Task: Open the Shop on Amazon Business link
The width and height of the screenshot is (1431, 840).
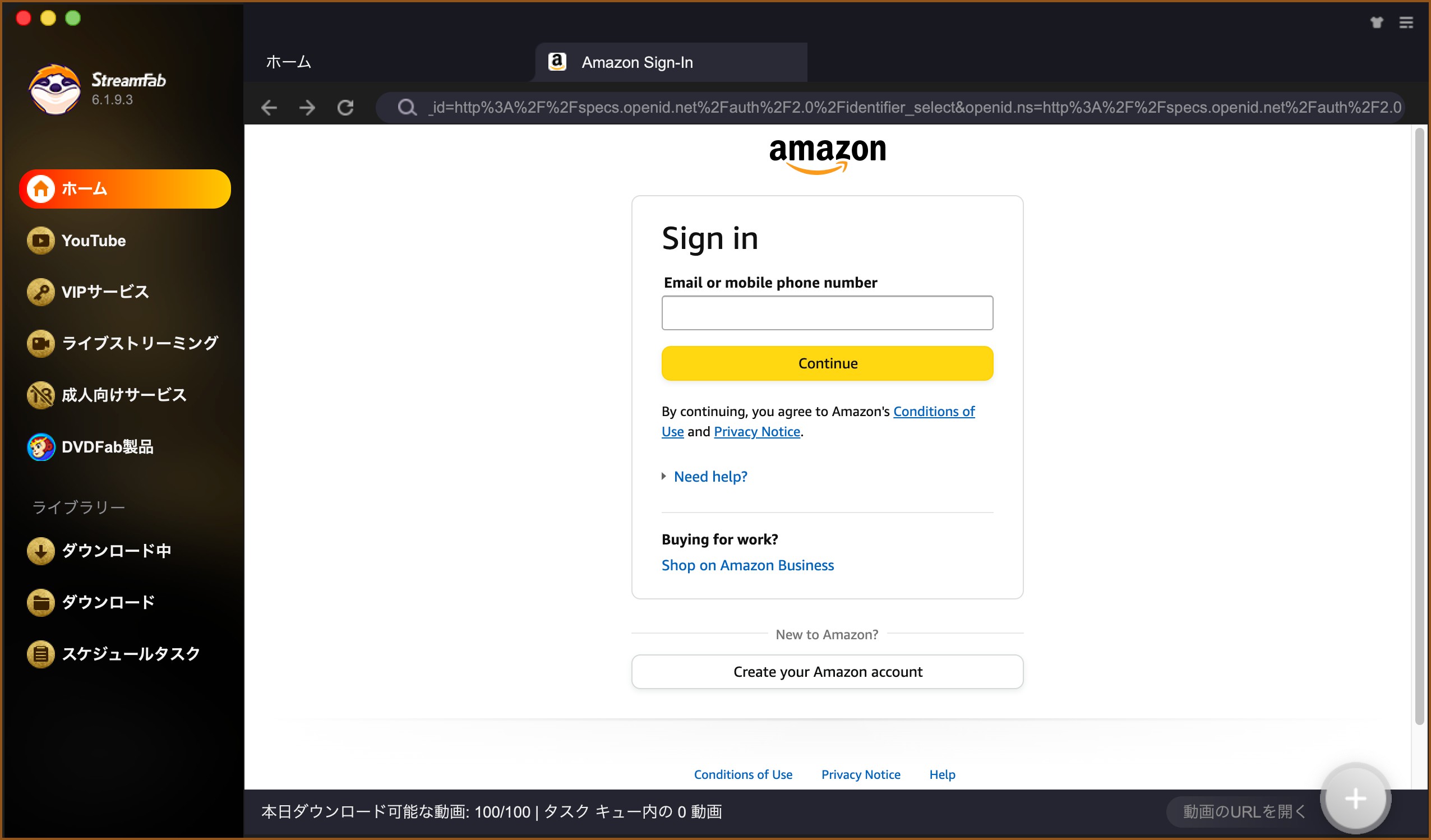Action: 747,565
